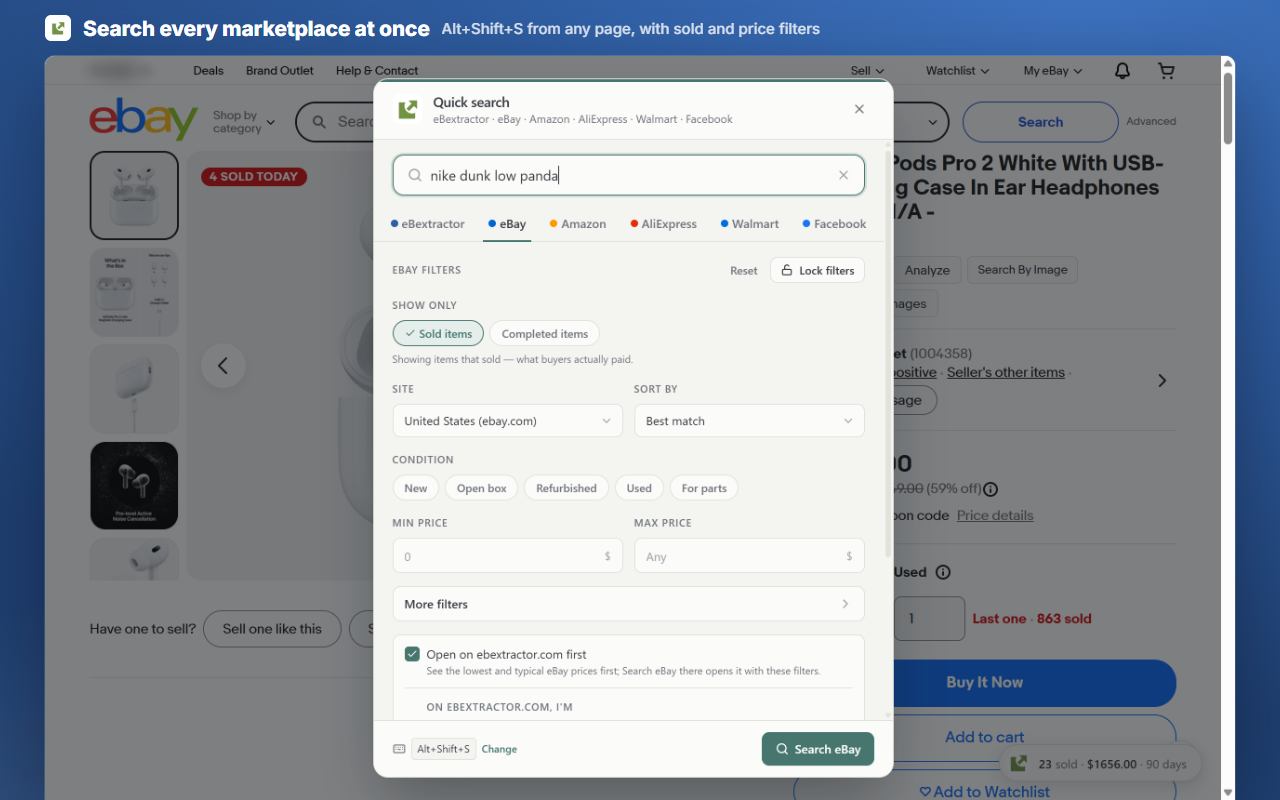1280x800 pixels.
Task: Click the sold stats badge logo
Action: 1018,764
